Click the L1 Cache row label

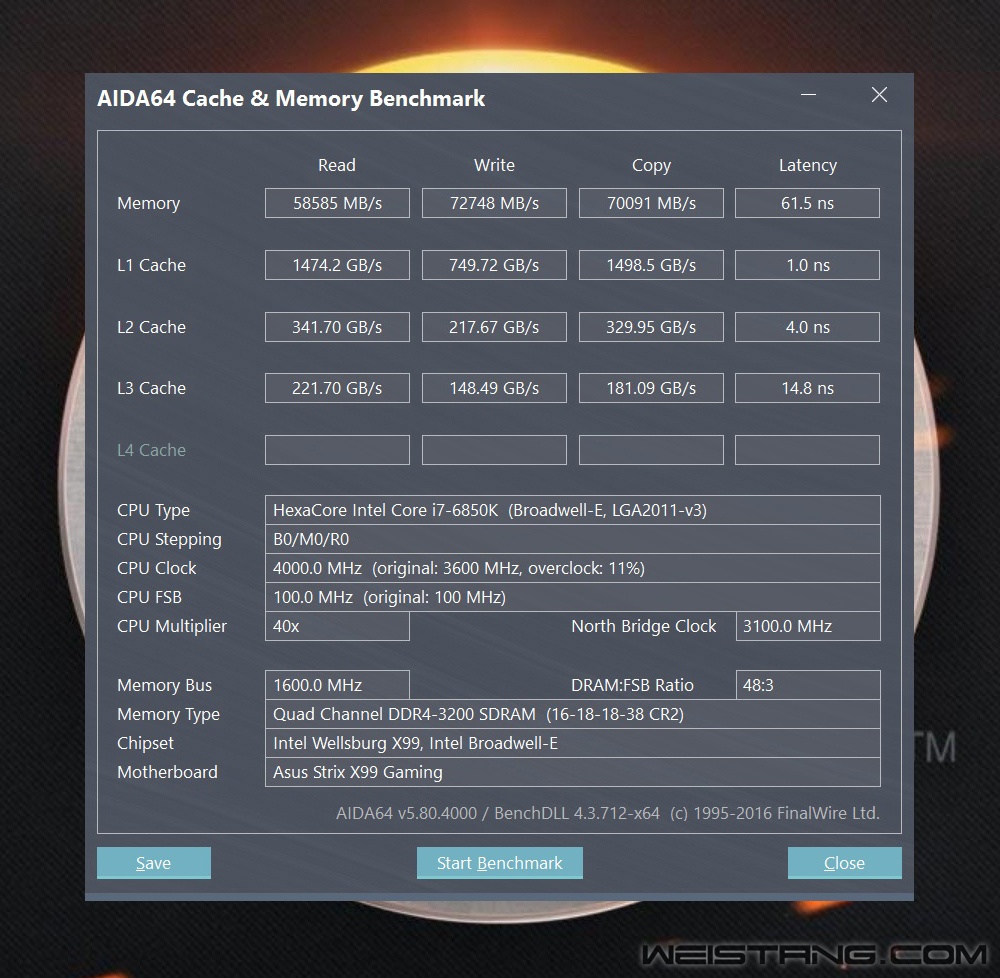(151, 265)
